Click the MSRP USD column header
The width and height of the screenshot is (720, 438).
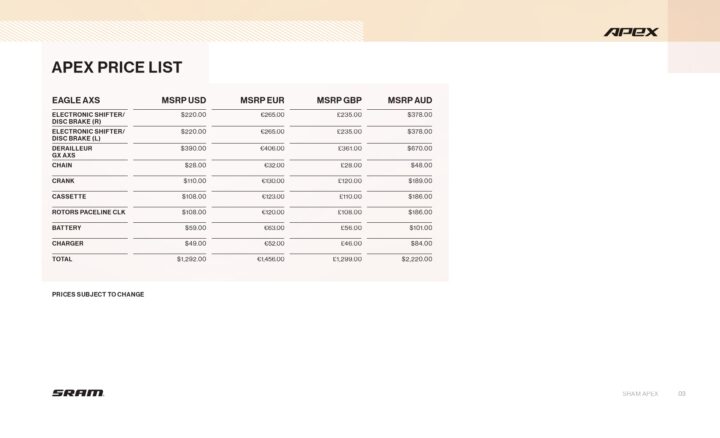click(x=184, y=101)
